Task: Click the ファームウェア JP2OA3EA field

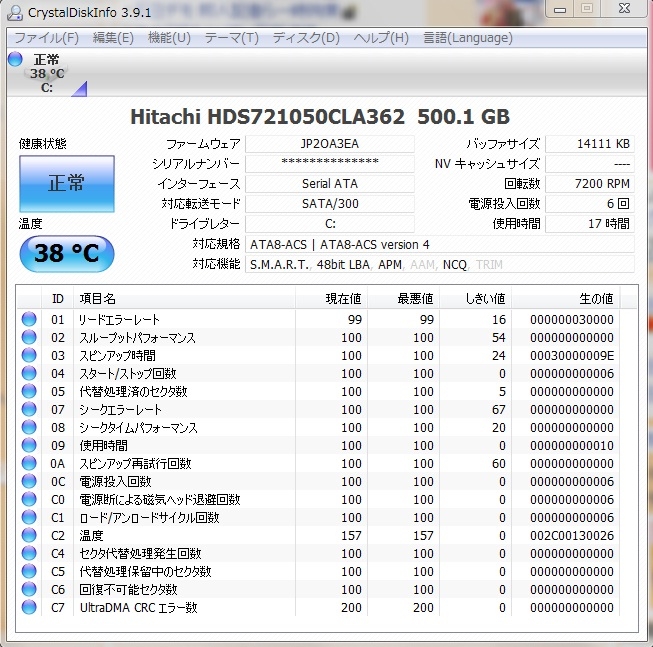Action: pos(329,144)
